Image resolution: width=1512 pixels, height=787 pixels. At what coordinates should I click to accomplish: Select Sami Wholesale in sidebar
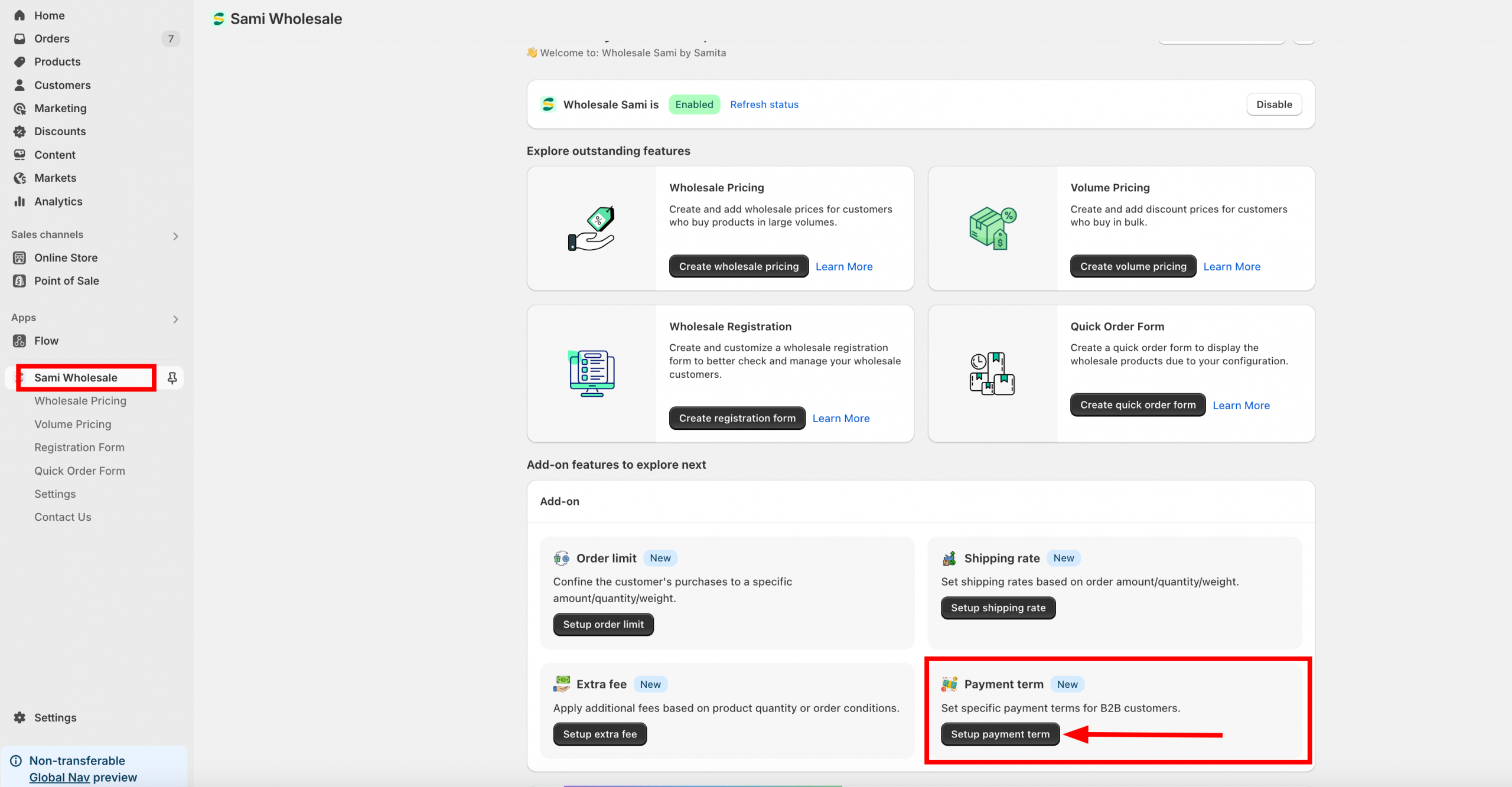coord(76,377)
